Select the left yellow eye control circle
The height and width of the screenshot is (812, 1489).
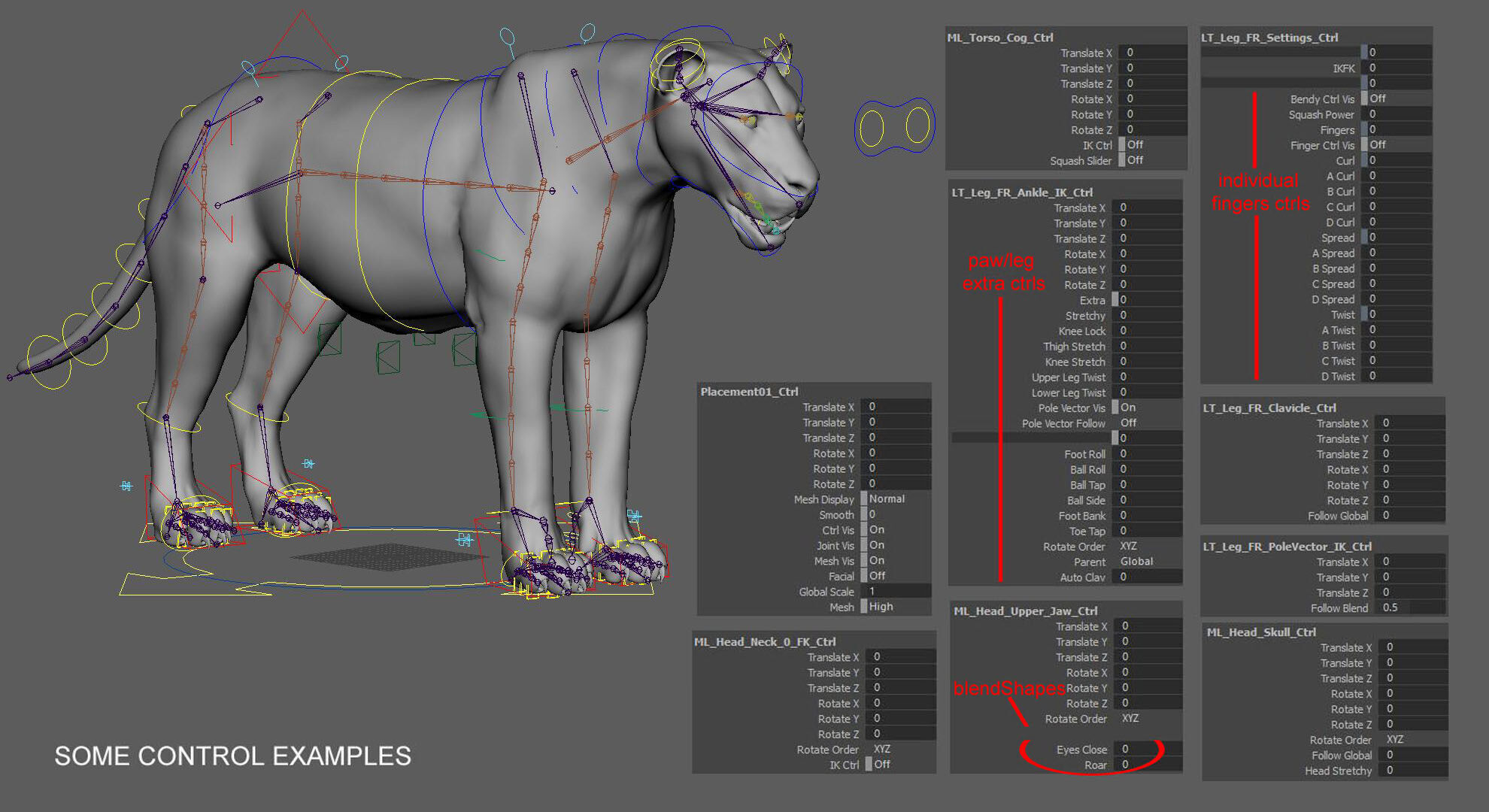tap(872, 128)
